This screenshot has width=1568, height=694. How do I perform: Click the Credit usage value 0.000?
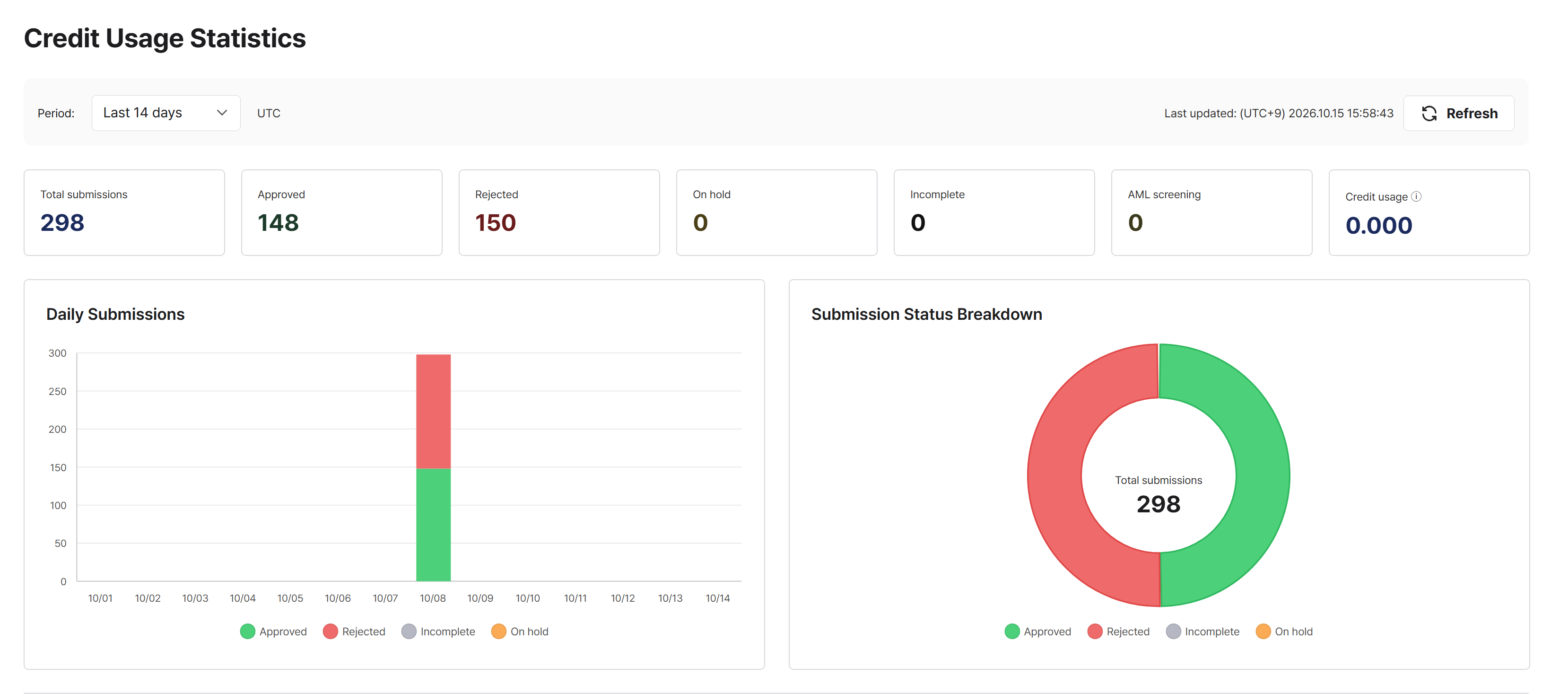(1379, 225)
